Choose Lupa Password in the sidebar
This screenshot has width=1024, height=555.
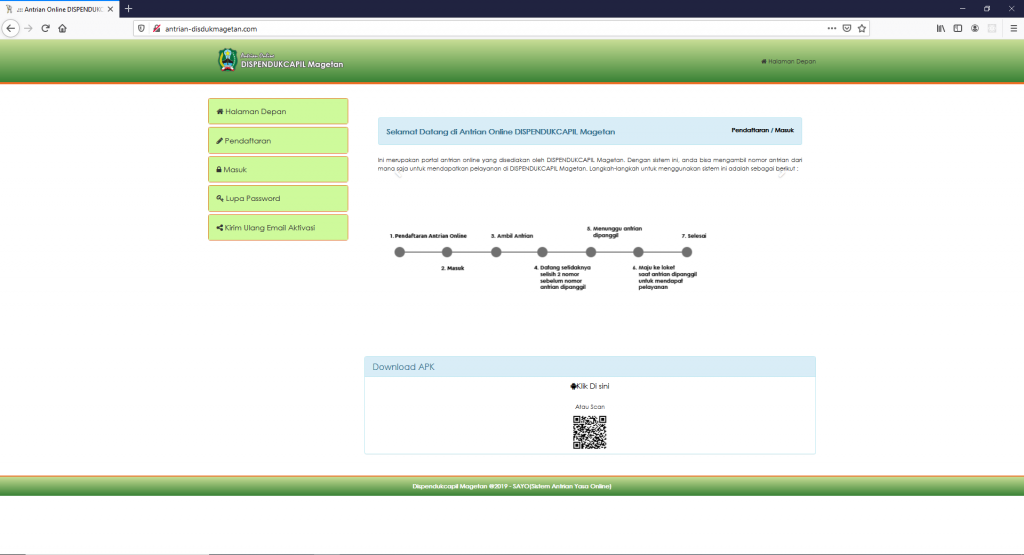tap(278, 198)
